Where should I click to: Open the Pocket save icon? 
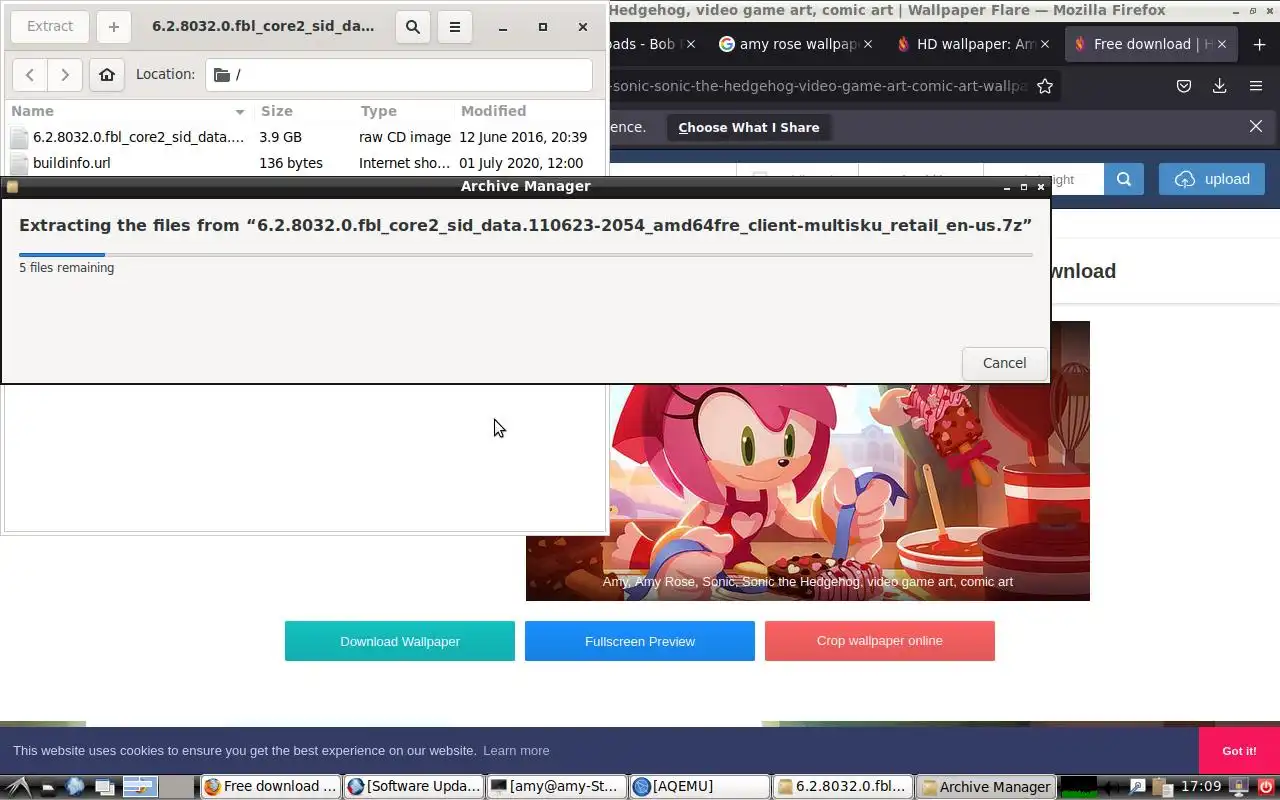pos(1184,86)
